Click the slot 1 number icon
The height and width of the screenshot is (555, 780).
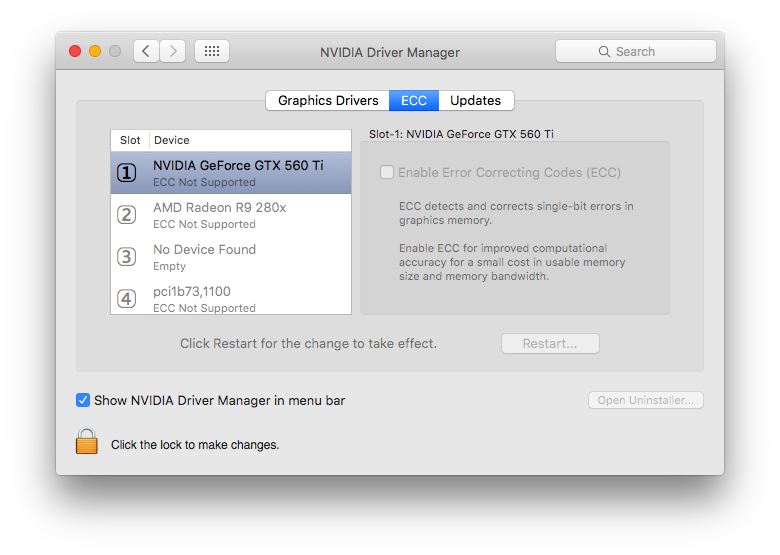point(126,173)
